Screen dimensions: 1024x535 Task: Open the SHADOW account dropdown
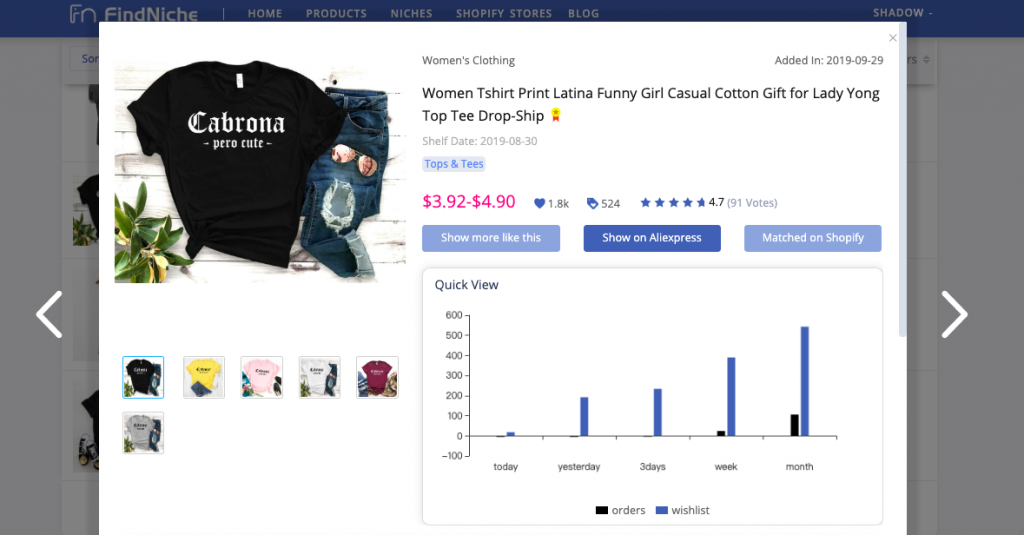click(903, 13)
